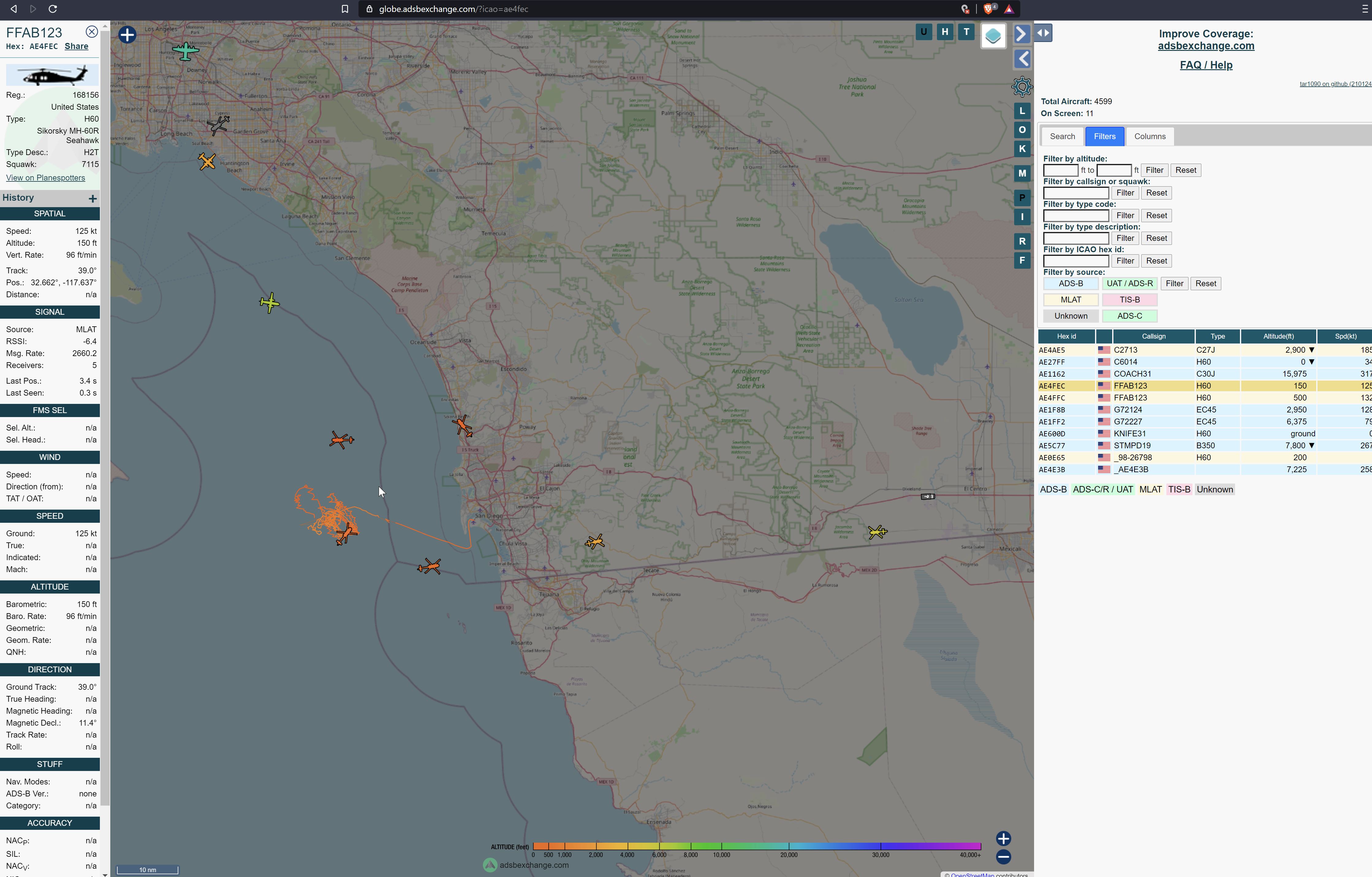Open the adsbexchange.com coverage link
The image size is (1372, 877).
pos(1206,46)
